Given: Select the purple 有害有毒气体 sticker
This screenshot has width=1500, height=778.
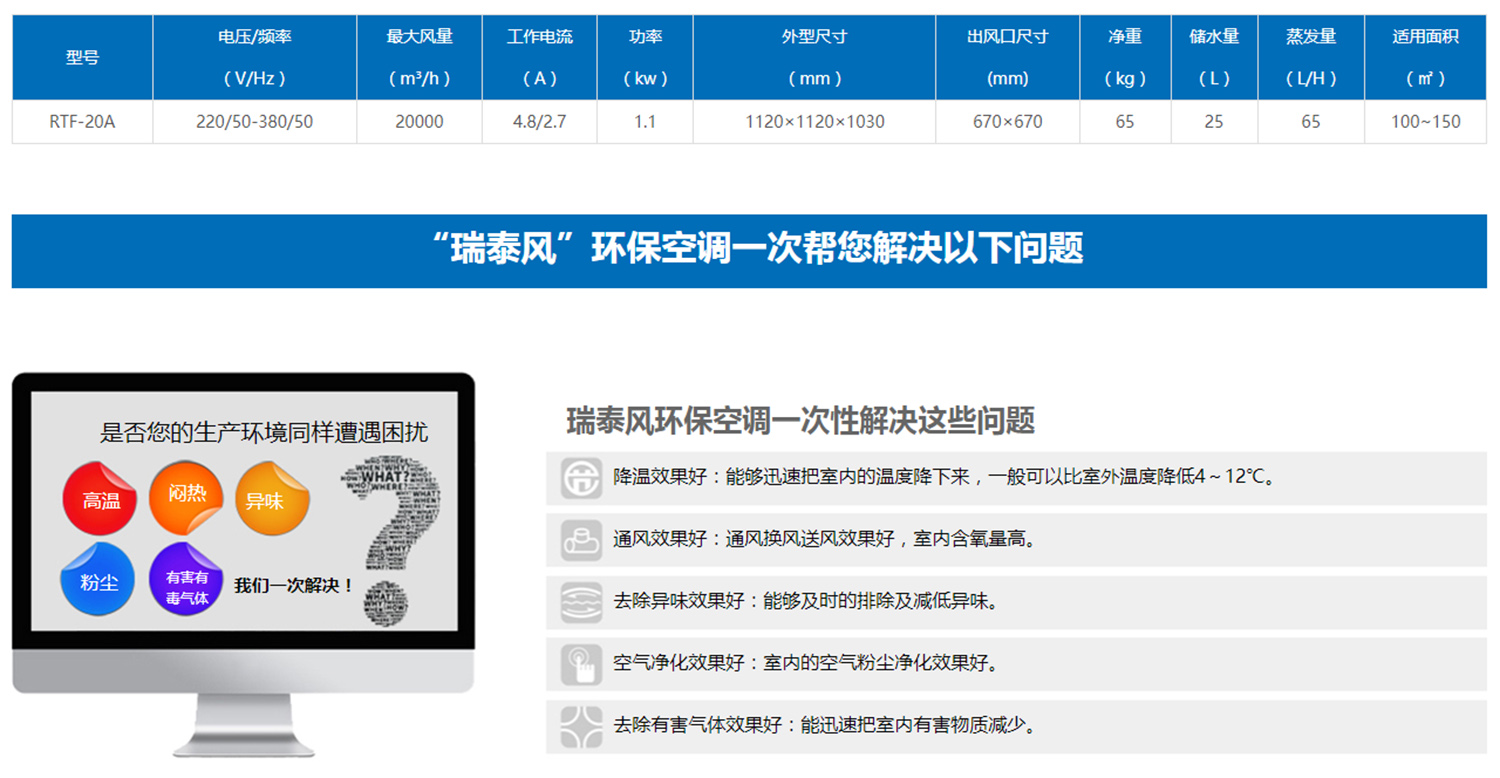Looking at the screenshot, I should pyautogui.click(x=186, y=580).
